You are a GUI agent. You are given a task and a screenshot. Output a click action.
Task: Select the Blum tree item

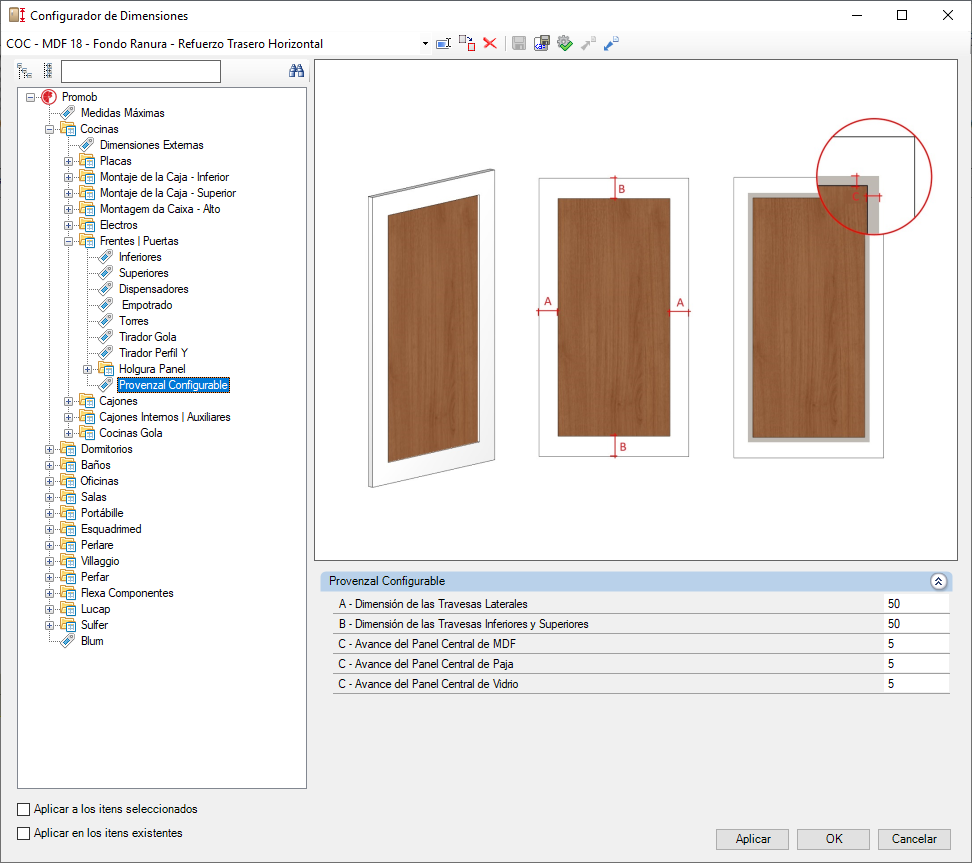click(x=92, y=641)
